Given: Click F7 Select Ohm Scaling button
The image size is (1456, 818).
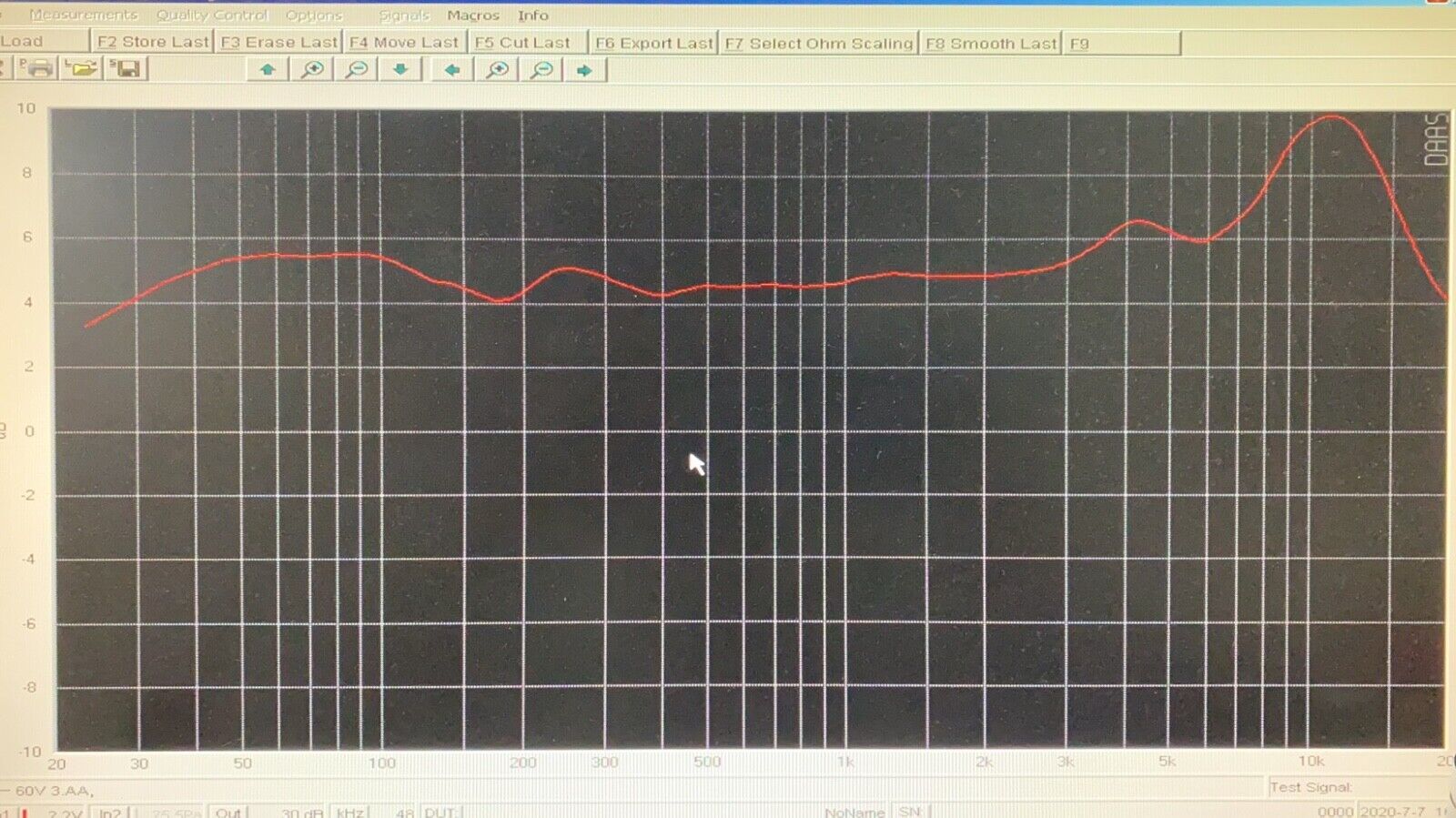Looking at the screenshot, I should coord(818,43).
